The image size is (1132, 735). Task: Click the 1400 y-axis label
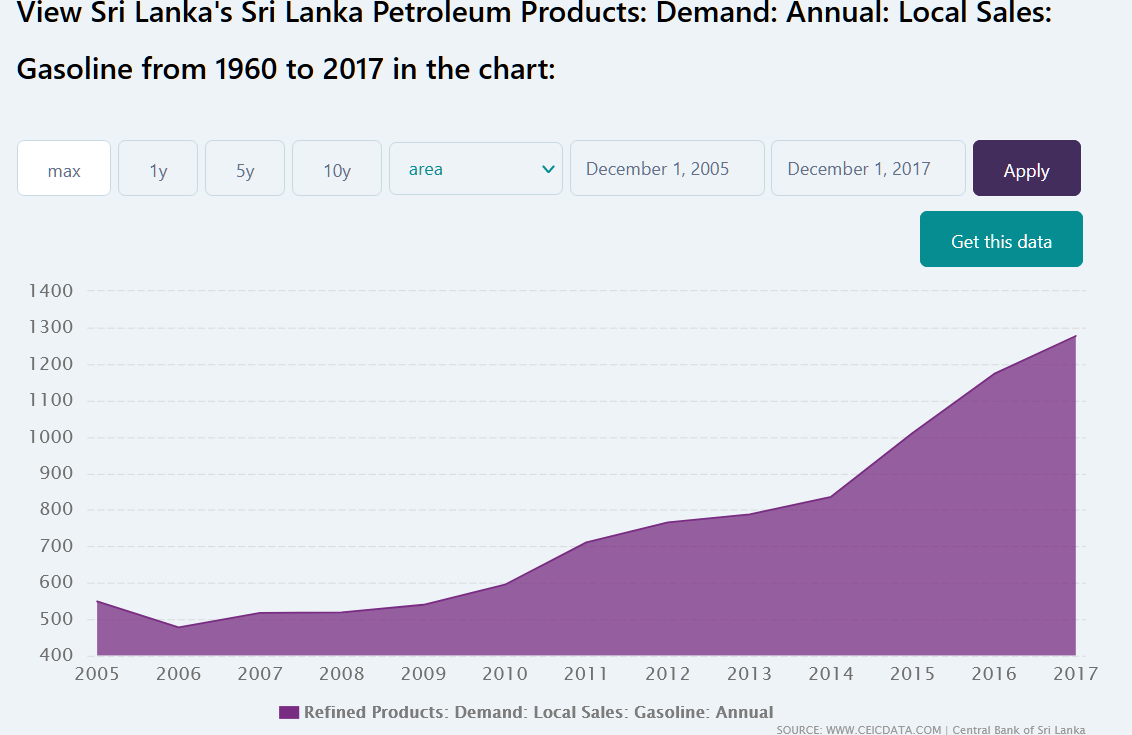51,291
